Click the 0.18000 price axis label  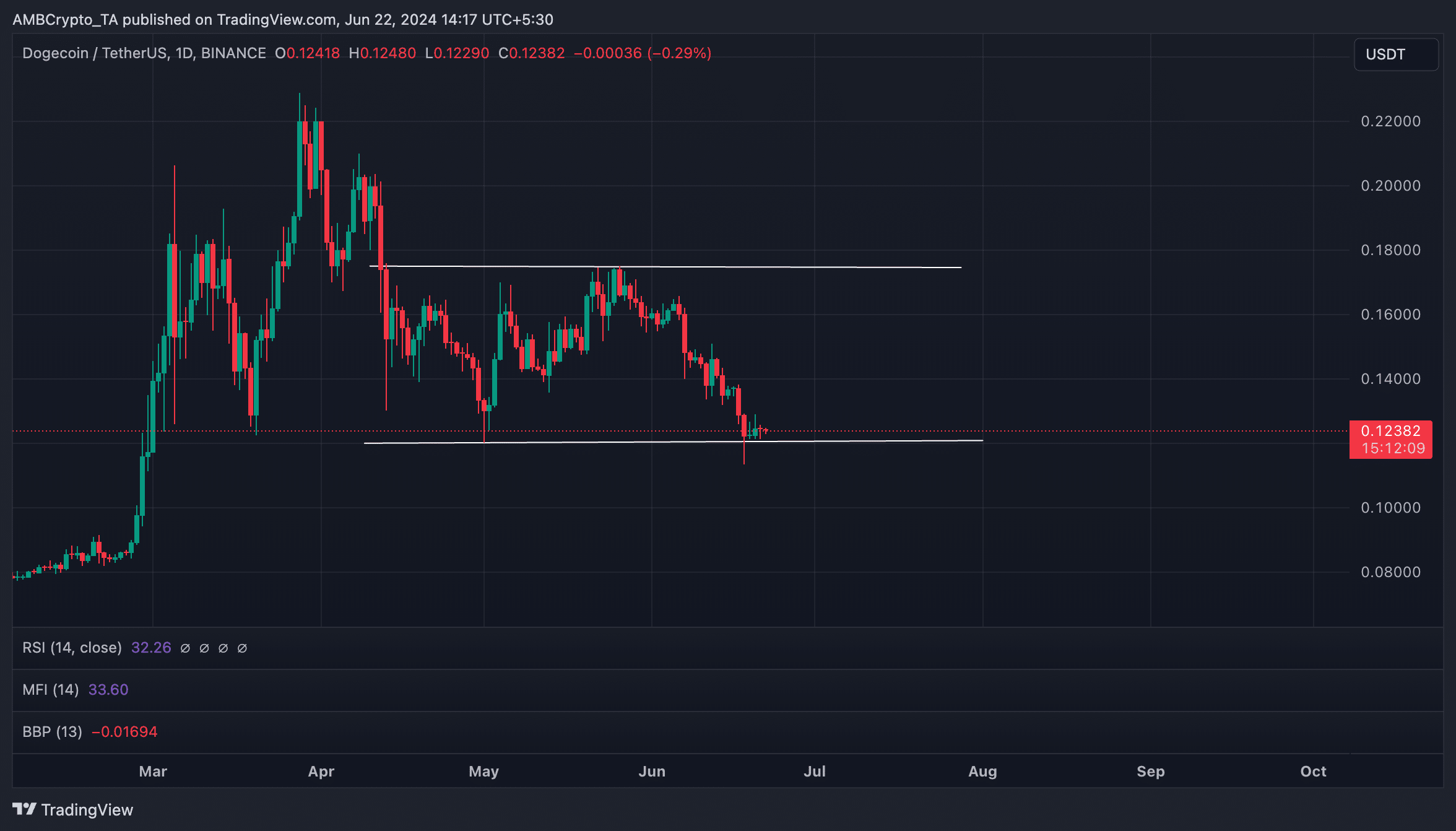(1390, 250)
